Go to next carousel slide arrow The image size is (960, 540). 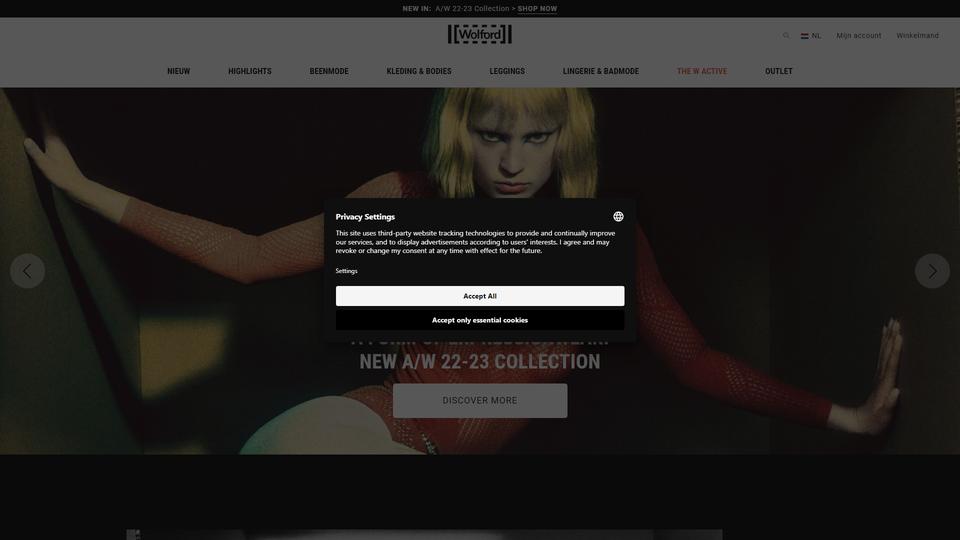tap(932, 271)
